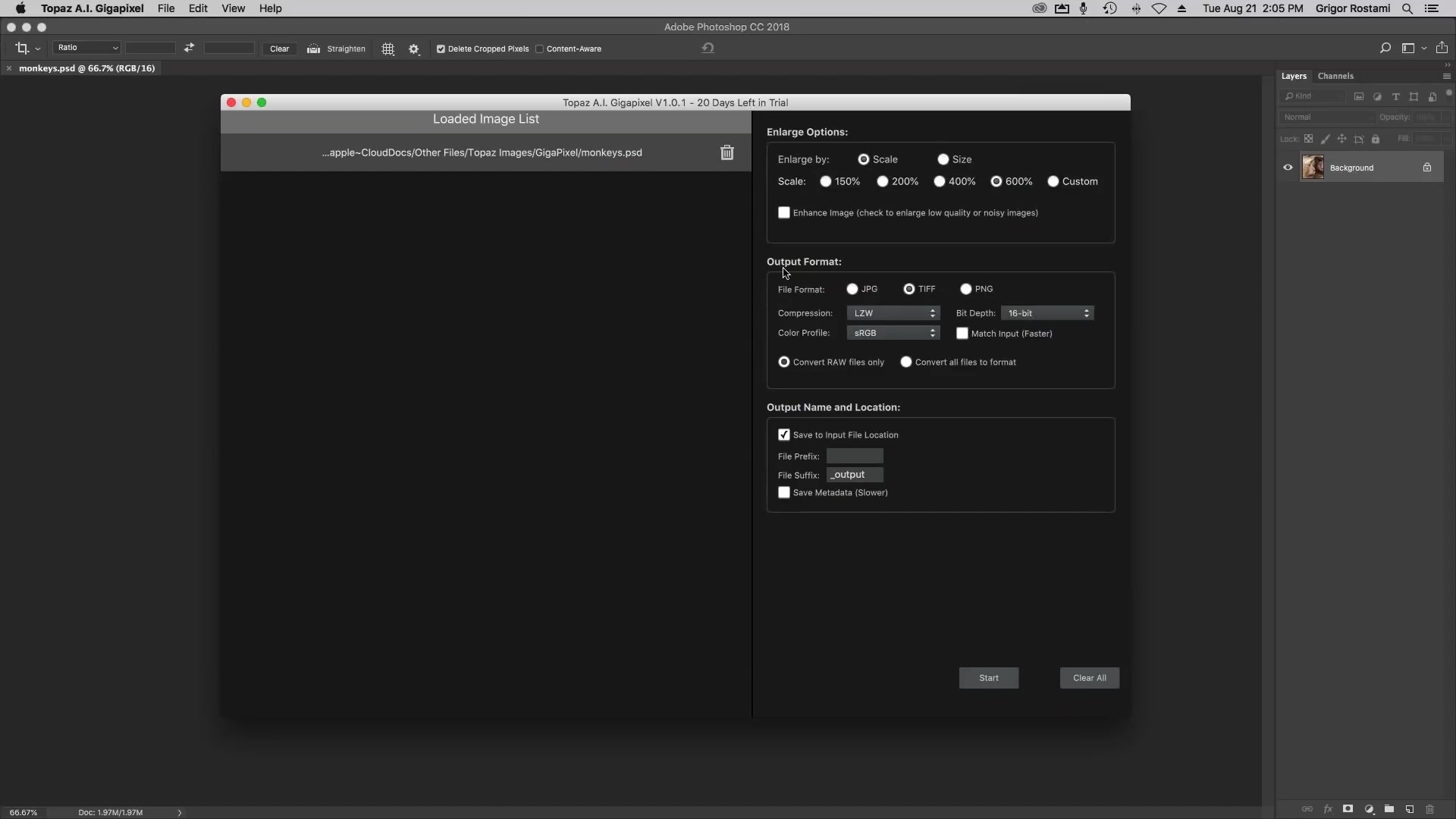Filter layers by smart objects icon

[x=1432, y=96]
